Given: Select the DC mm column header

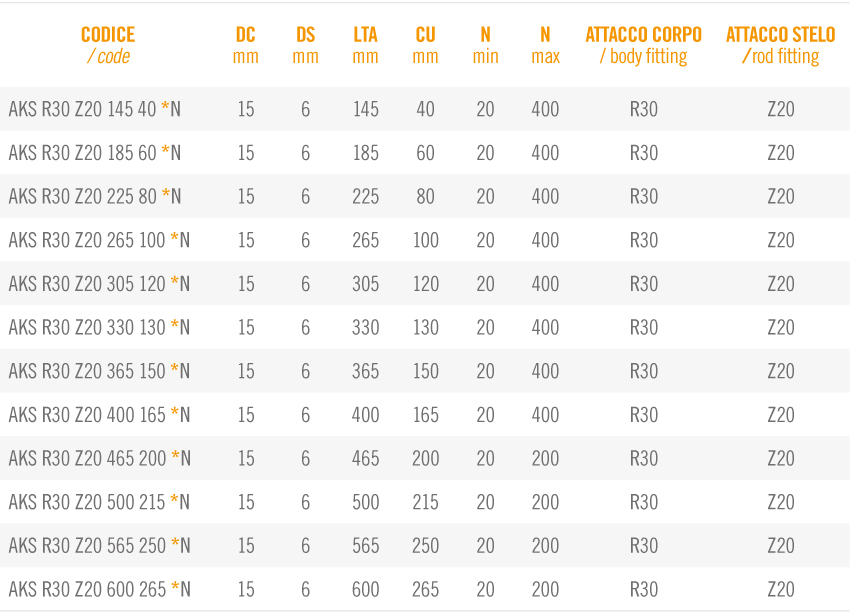Looking at the screenshot, I should click(246, 46).
